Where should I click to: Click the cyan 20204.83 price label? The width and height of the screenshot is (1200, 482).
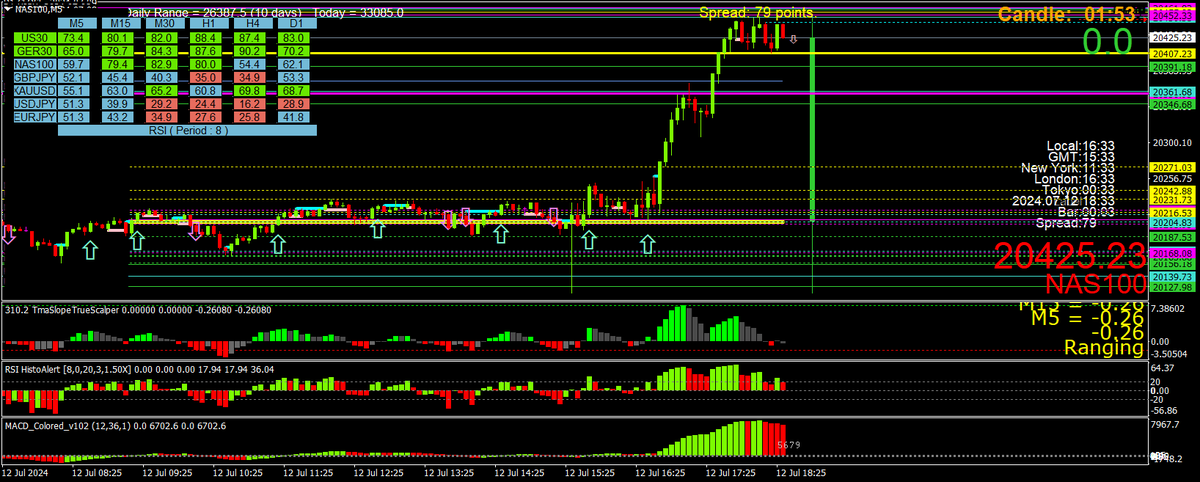(x=1171, y=222)
